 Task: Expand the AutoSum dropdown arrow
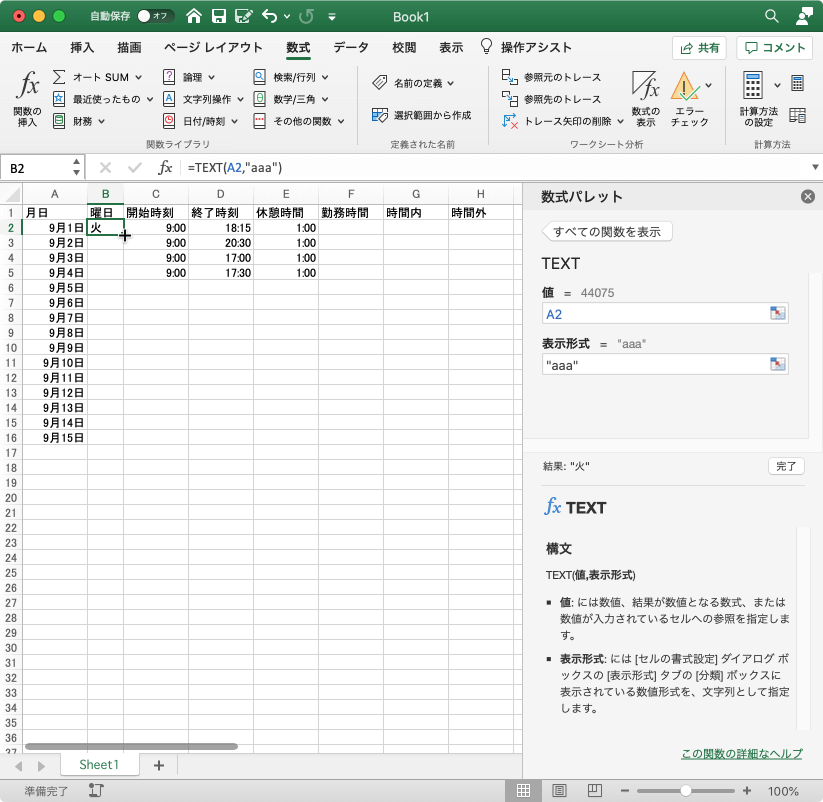pos(139,77)
